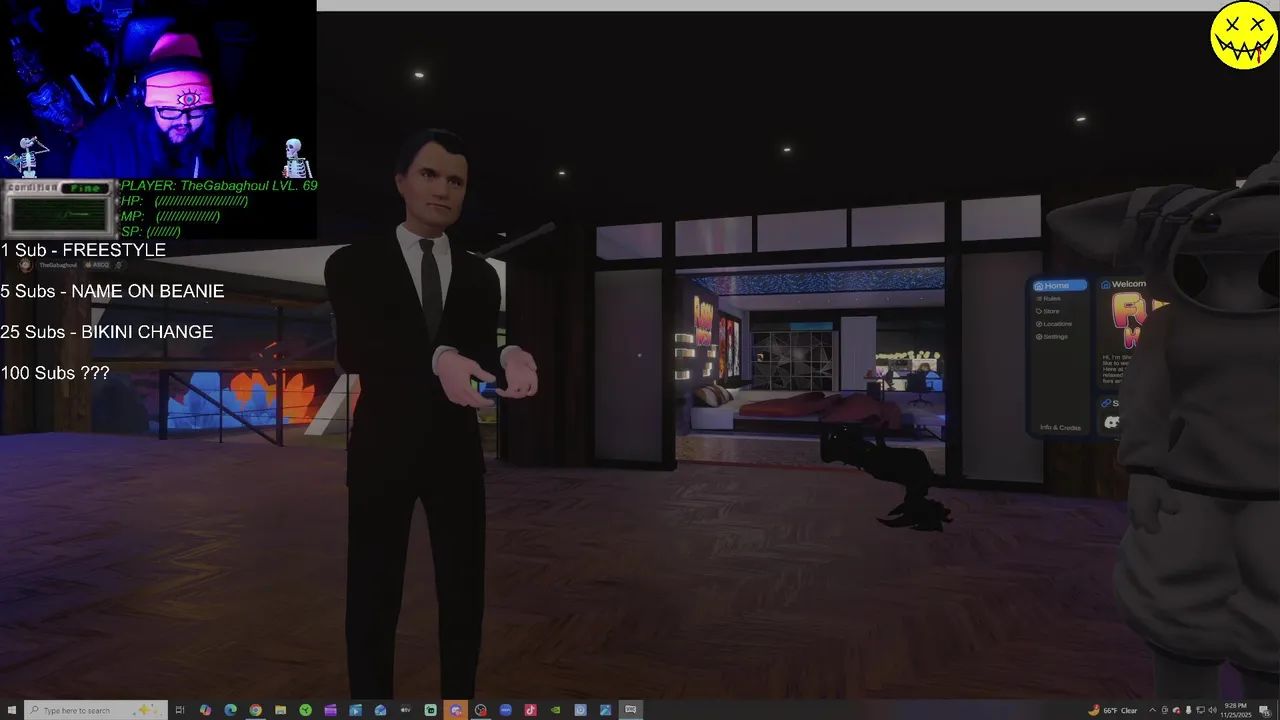This screenshot has height=720, width=1280.
Task: Open the clock showing 9:28 PM
Action: tap(1236, 710)
